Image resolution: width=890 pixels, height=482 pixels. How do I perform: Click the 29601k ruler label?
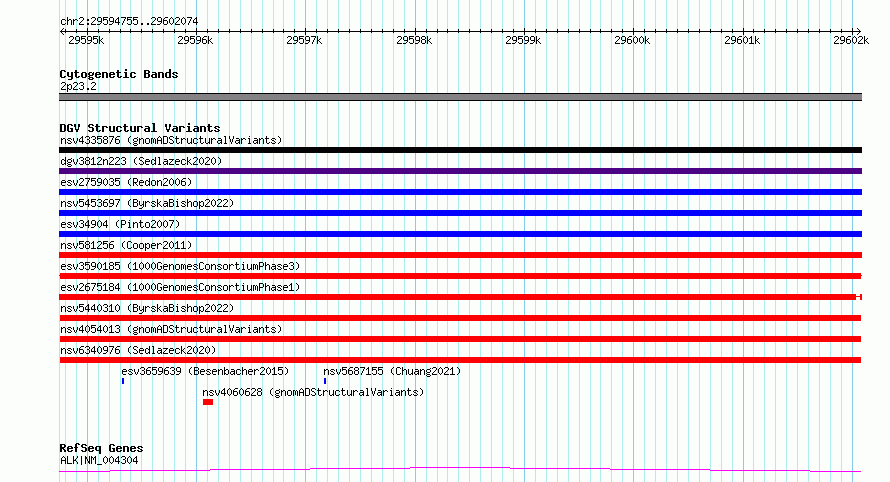pos(742,40)
